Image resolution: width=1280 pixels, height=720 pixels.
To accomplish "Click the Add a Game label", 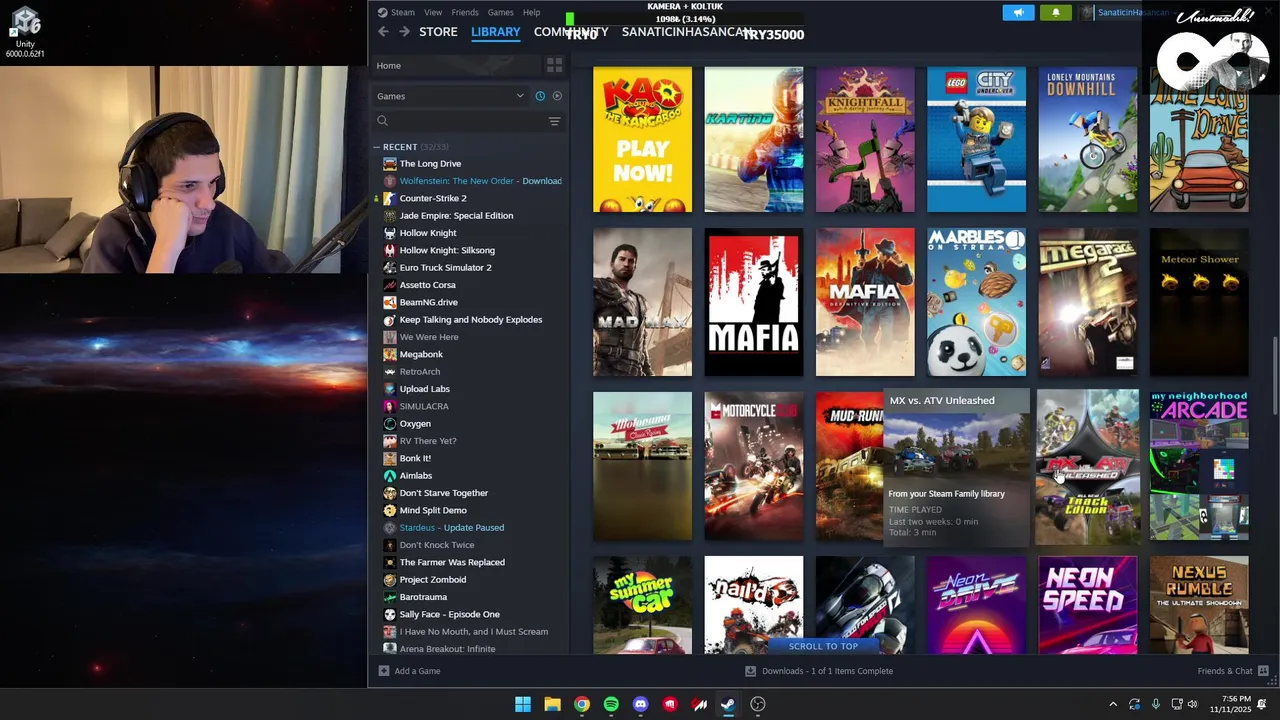I will pyautogui.click(x=417, y=671).
